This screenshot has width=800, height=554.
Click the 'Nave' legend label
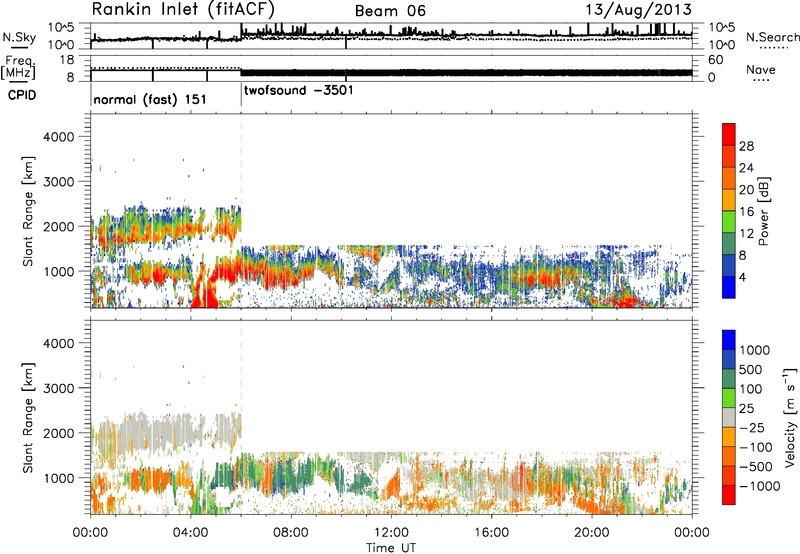click(x=760, y=69)
